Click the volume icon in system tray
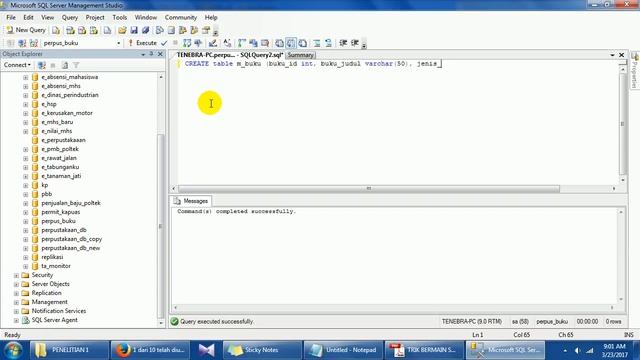This screenshot has width=640, height=360. coord(577,350)
